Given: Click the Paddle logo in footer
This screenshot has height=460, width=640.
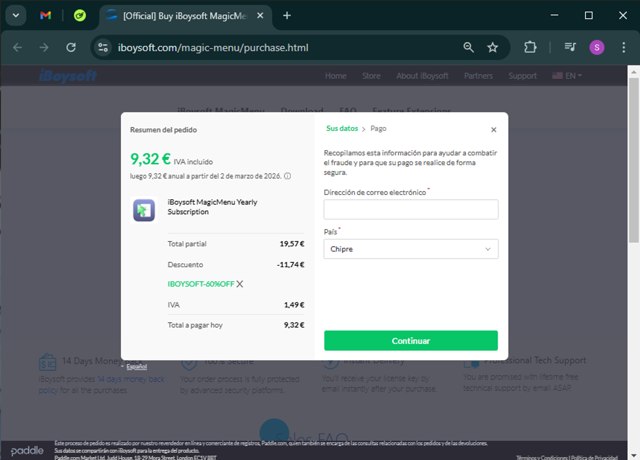Looking at the screenshot, I should pyautogui.click(x=27, y=451).
